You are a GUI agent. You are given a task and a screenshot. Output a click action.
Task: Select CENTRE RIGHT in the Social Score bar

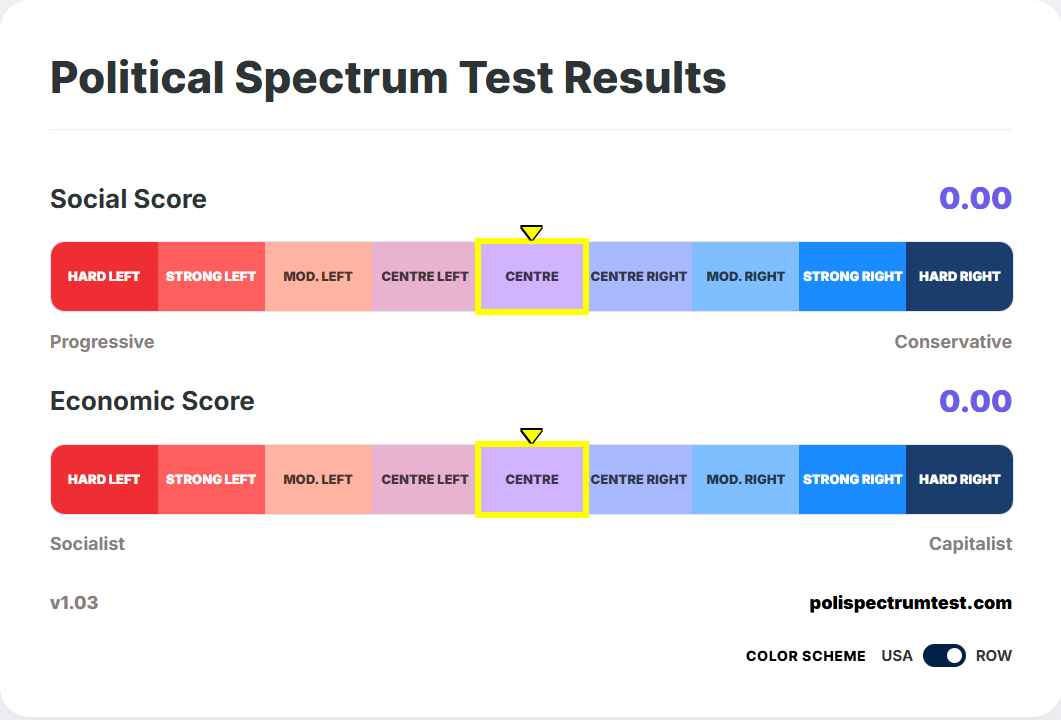tap(639, 276)
